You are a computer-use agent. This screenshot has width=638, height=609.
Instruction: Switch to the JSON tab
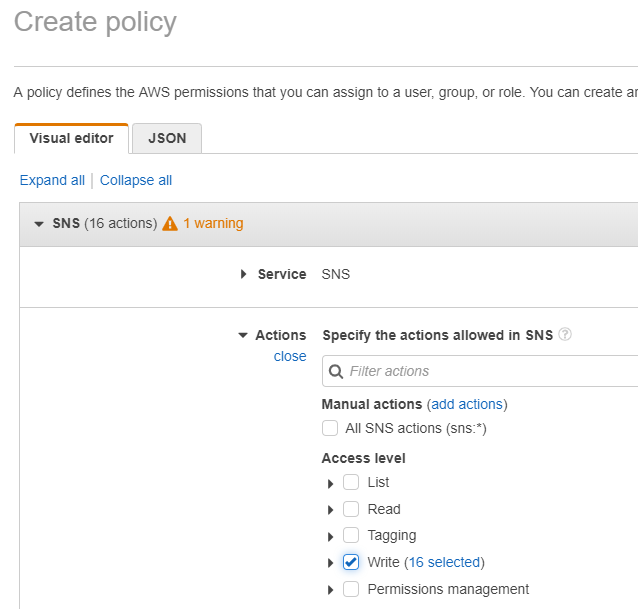(167, 138)
